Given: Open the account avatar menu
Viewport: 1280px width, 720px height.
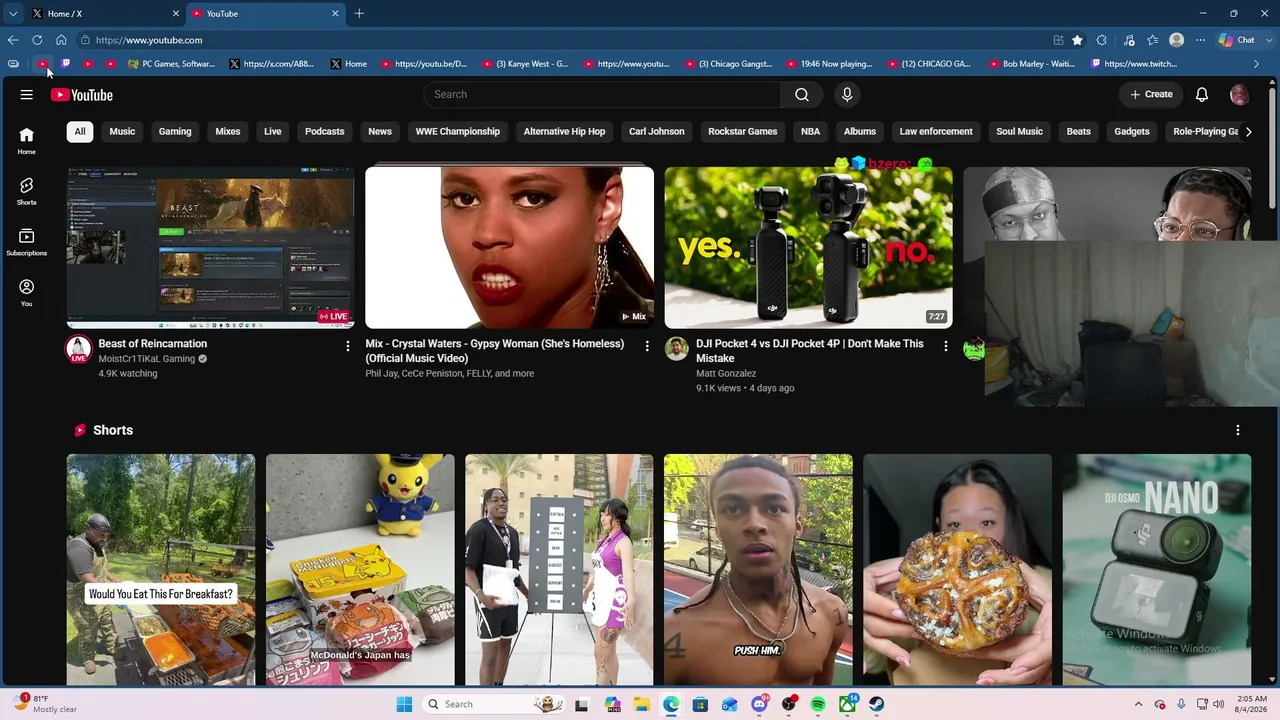Looking at the screenshot, I should [1239, 94].
